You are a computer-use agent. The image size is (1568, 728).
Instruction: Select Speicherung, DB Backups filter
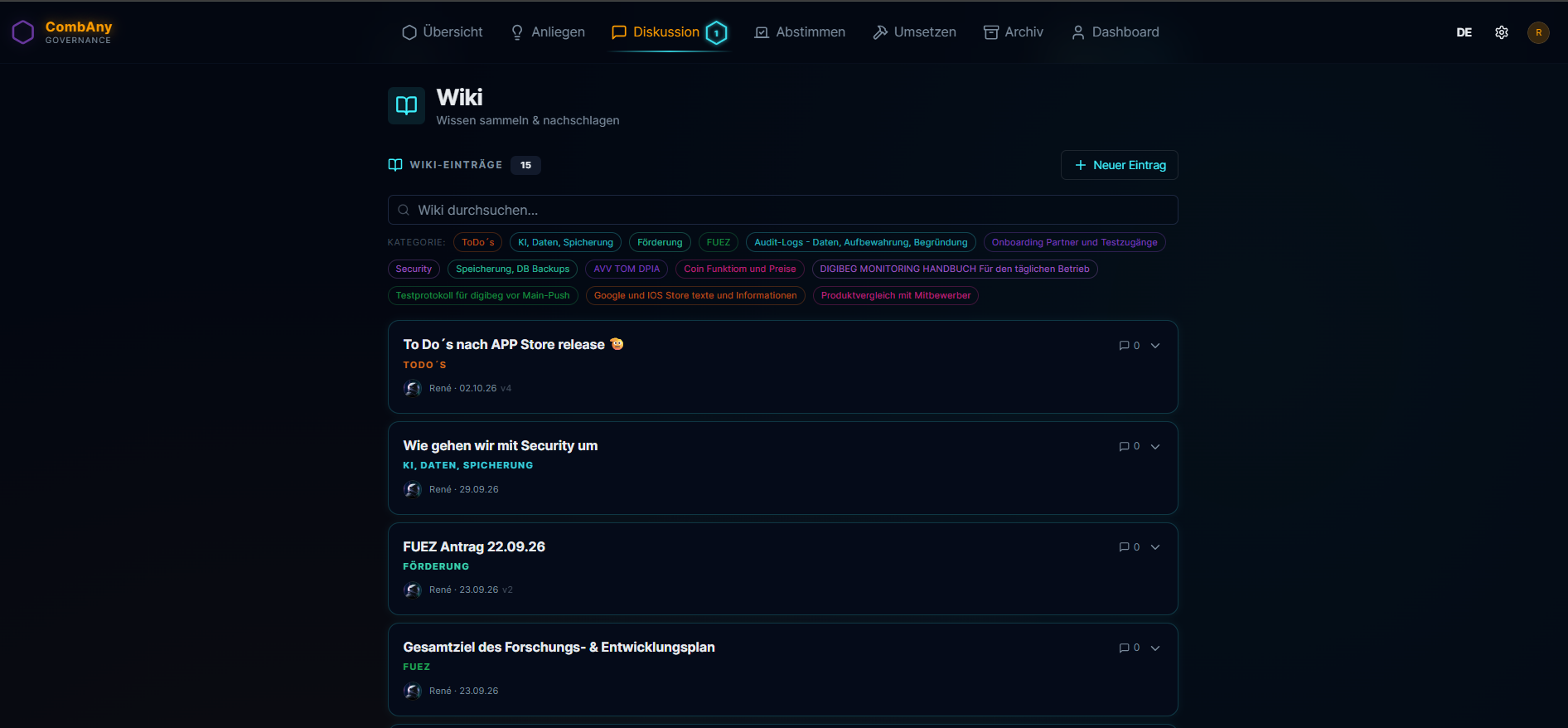(512, 269)
